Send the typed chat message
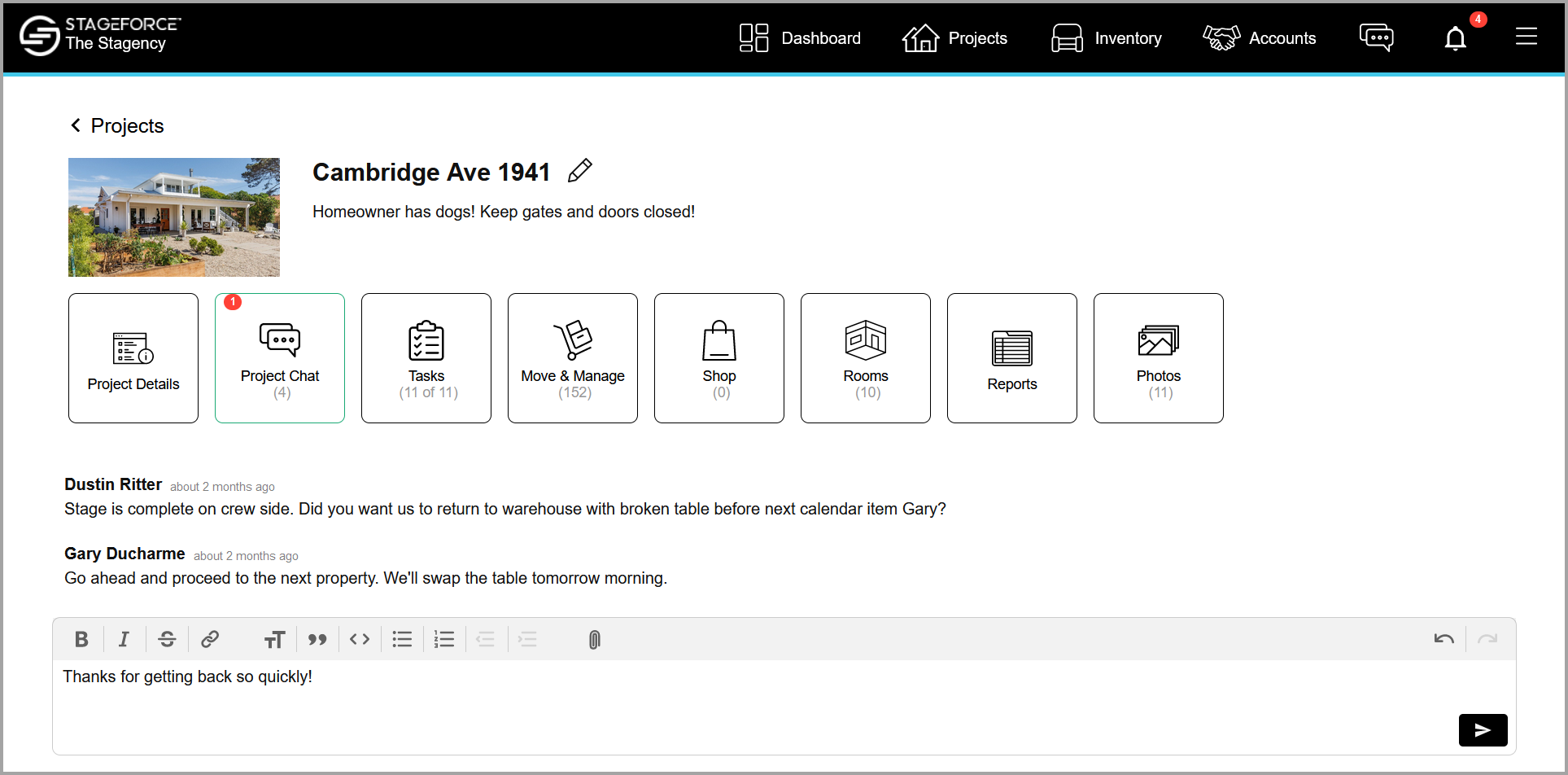This screenshot has width=1568, height=775. (x=1483, y=730)
